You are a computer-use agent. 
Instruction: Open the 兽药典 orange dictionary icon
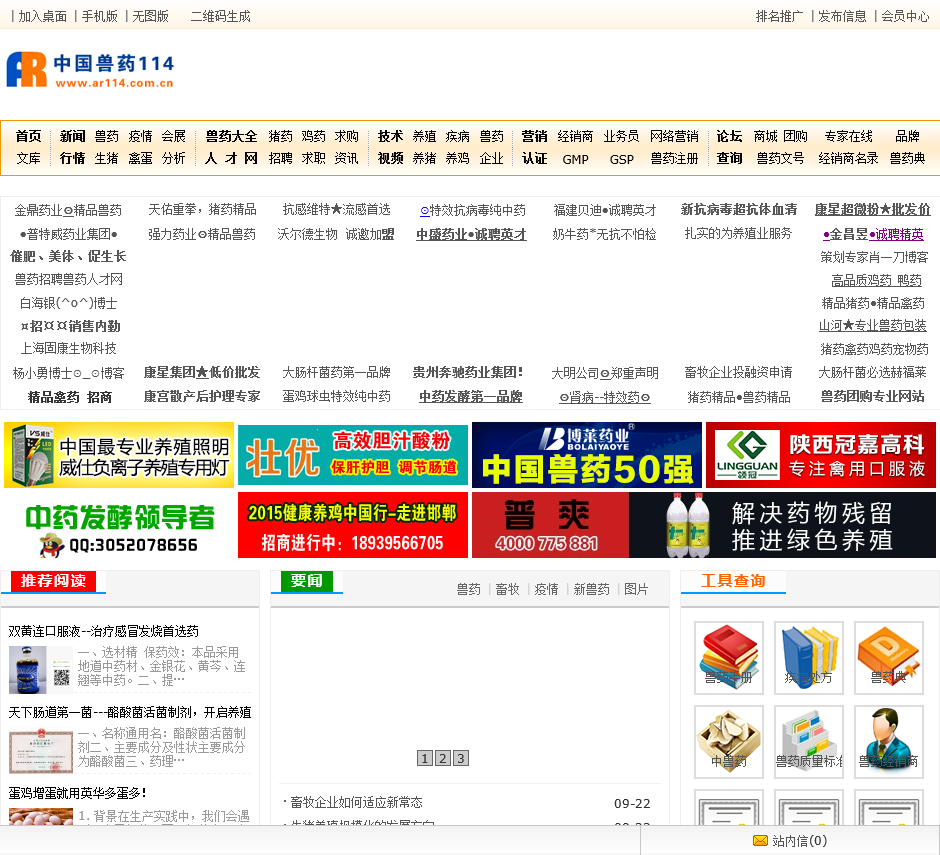[x=888, y=658]
